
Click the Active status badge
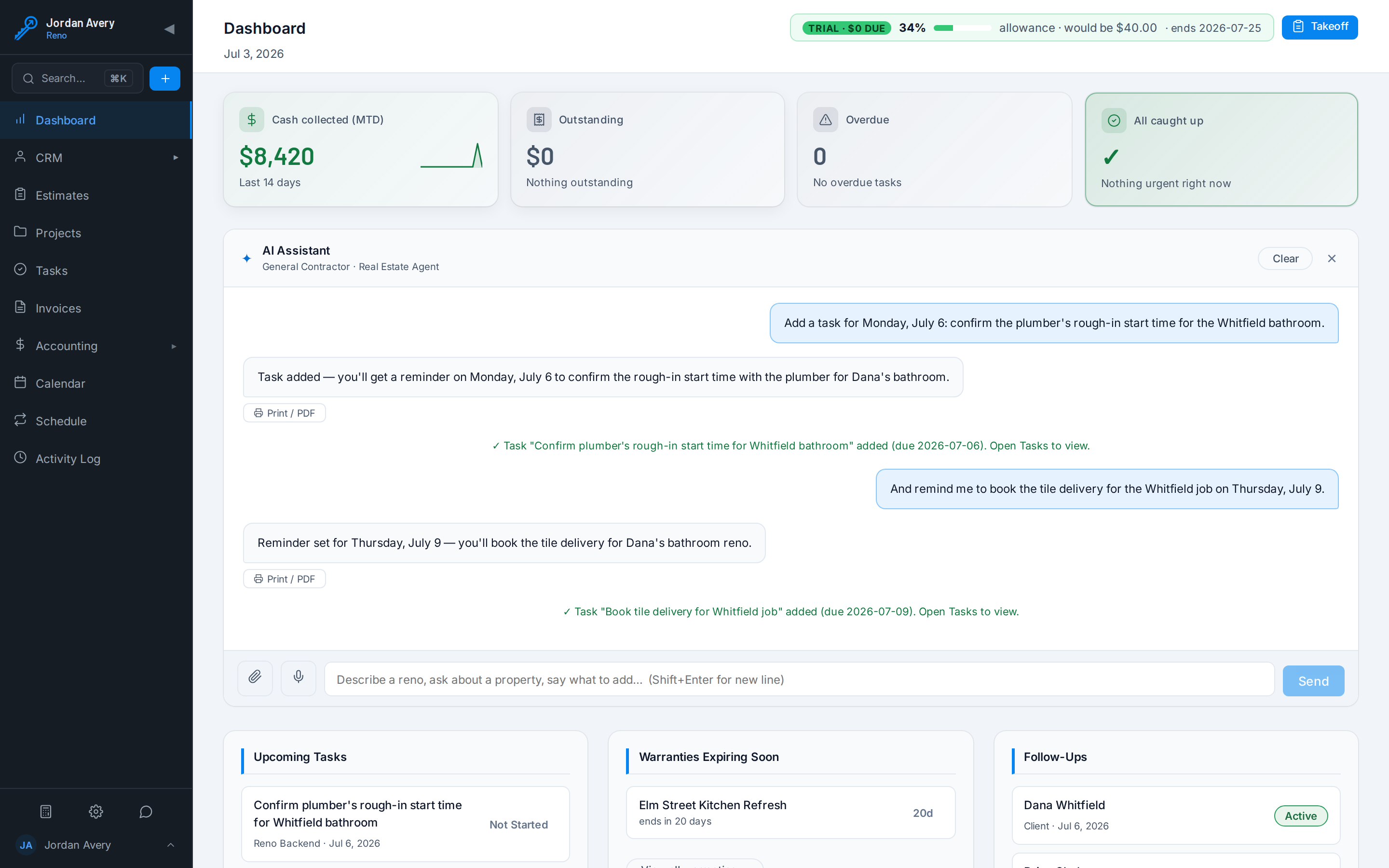(1301, 816)
